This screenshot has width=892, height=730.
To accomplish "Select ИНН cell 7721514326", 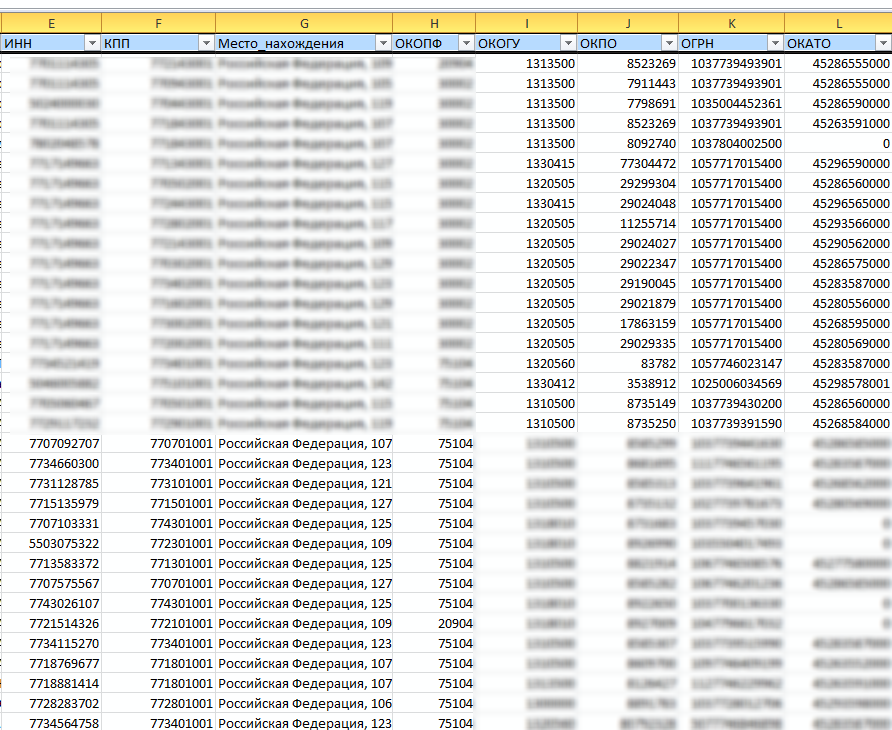I will coord(51,624).
